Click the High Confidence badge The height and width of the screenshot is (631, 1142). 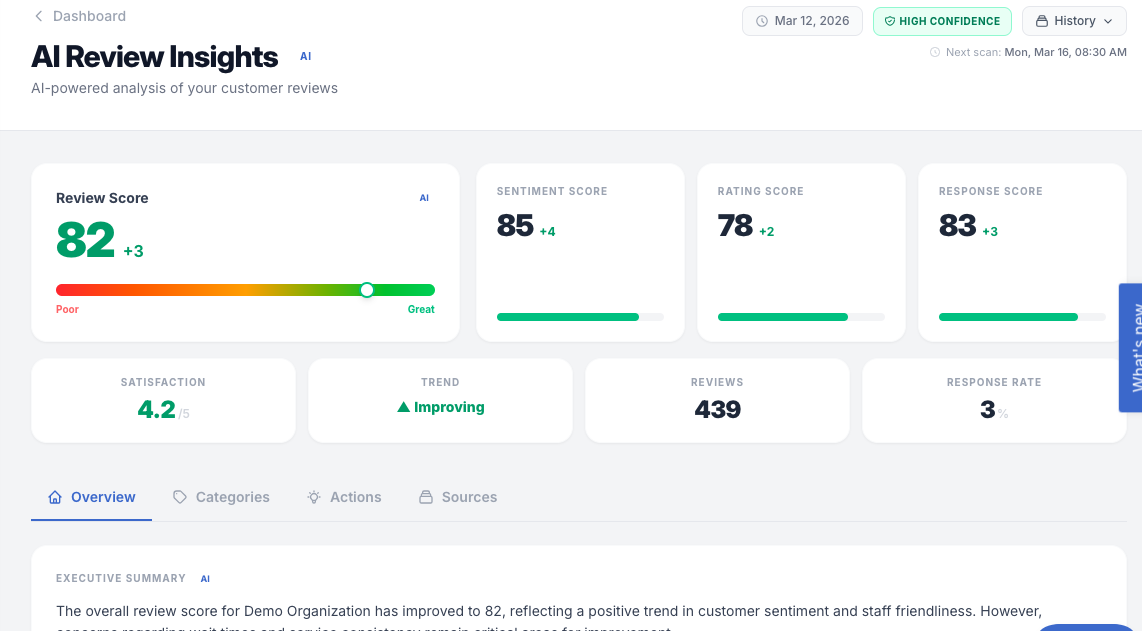[942, 21]
